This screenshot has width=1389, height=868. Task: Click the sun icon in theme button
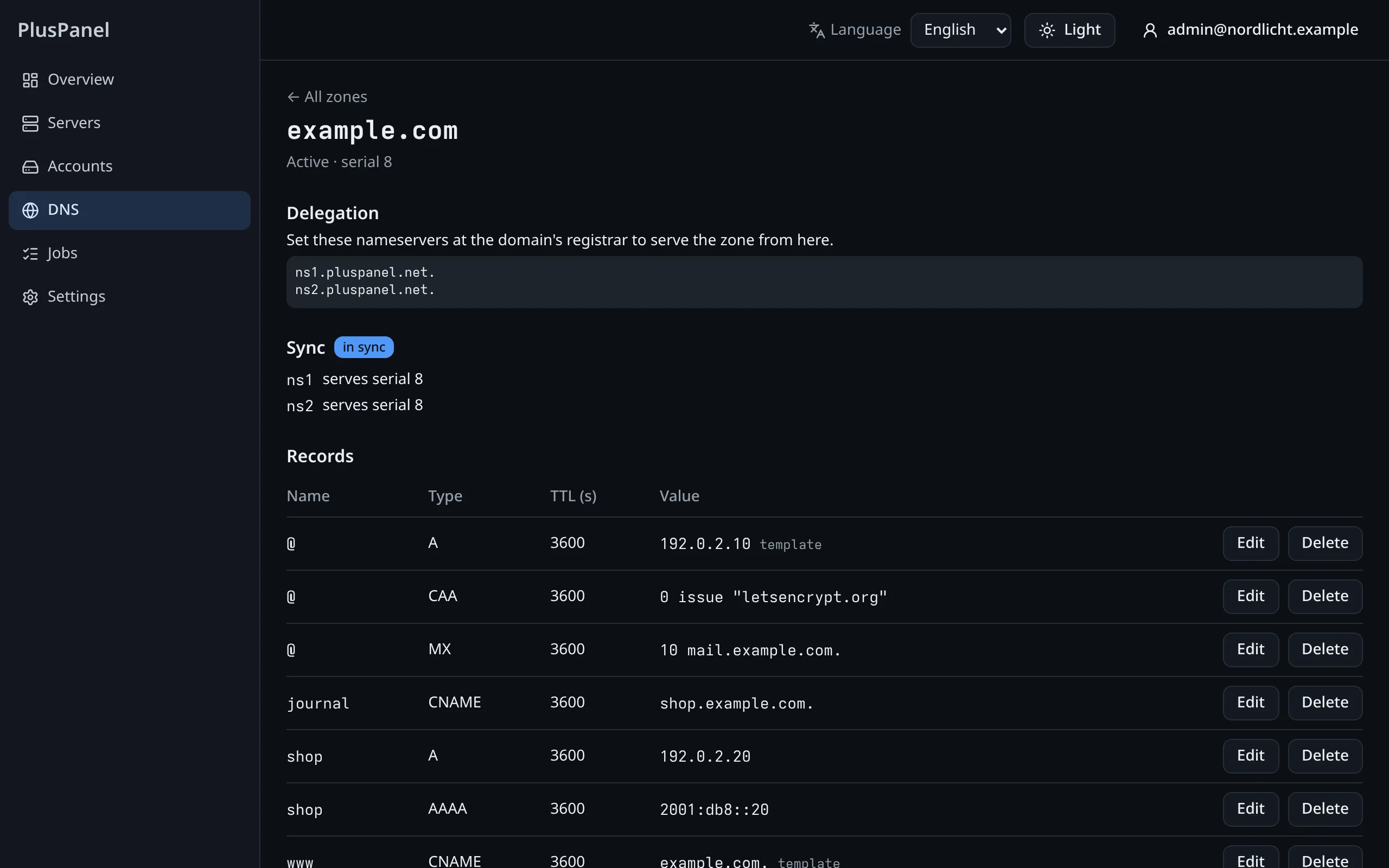[1047, 30]
